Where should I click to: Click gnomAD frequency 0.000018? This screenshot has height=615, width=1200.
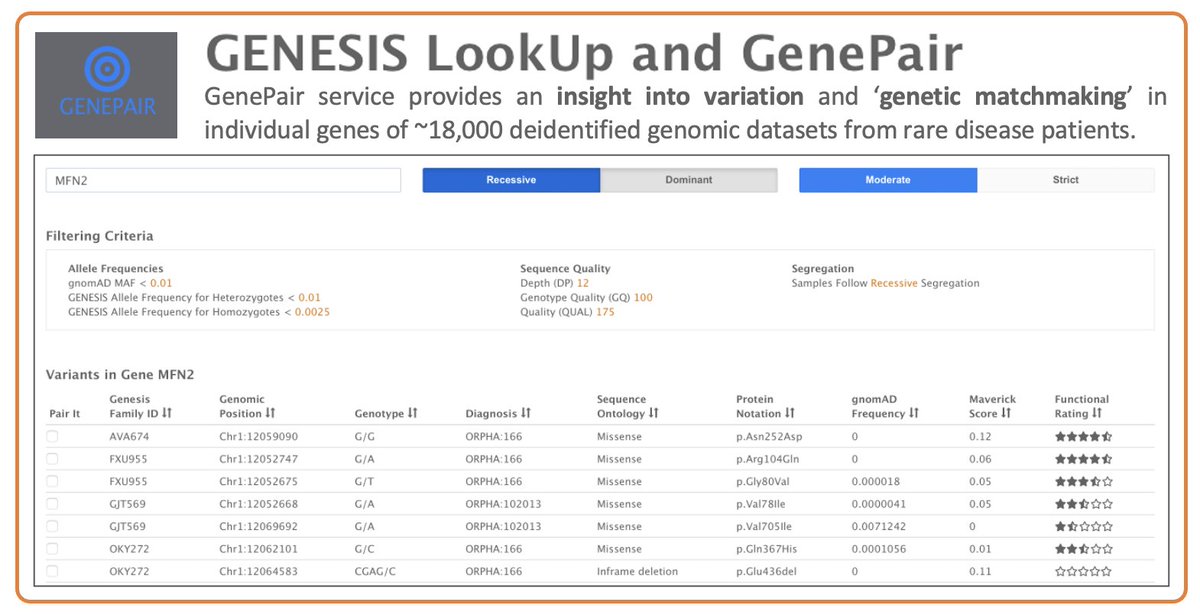(876, 481)
